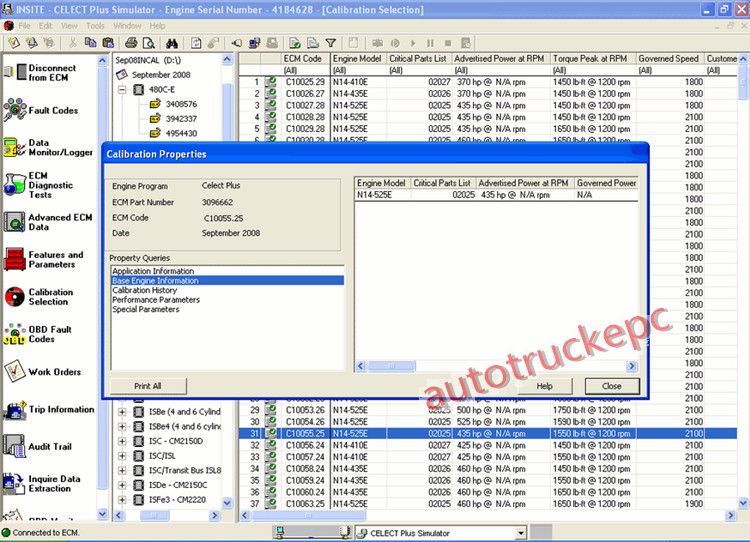Open the Edit menu
750x542 pixels.
(45, 26)
